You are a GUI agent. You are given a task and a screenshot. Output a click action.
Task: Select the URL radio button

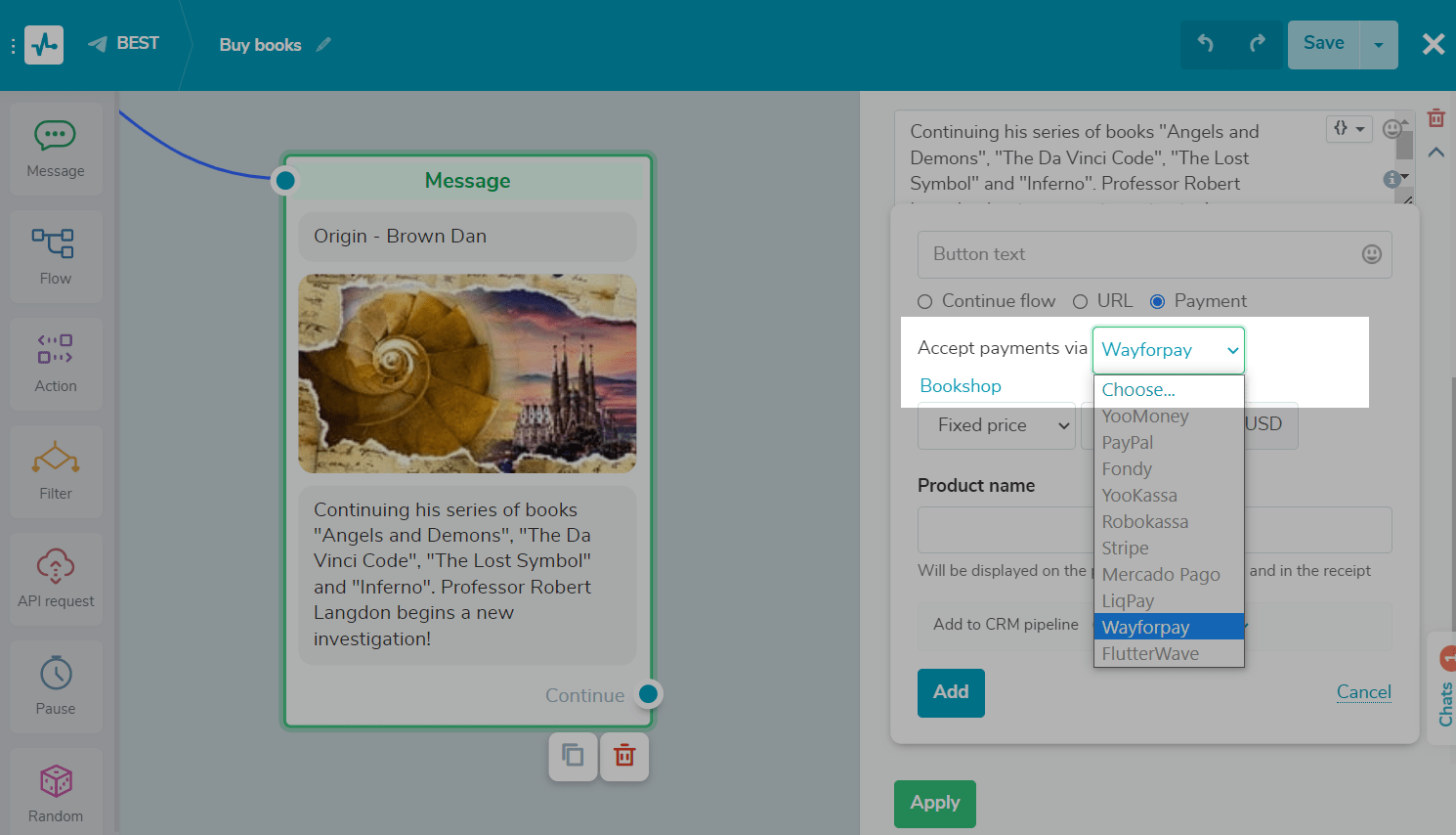tap(1080, 302)
